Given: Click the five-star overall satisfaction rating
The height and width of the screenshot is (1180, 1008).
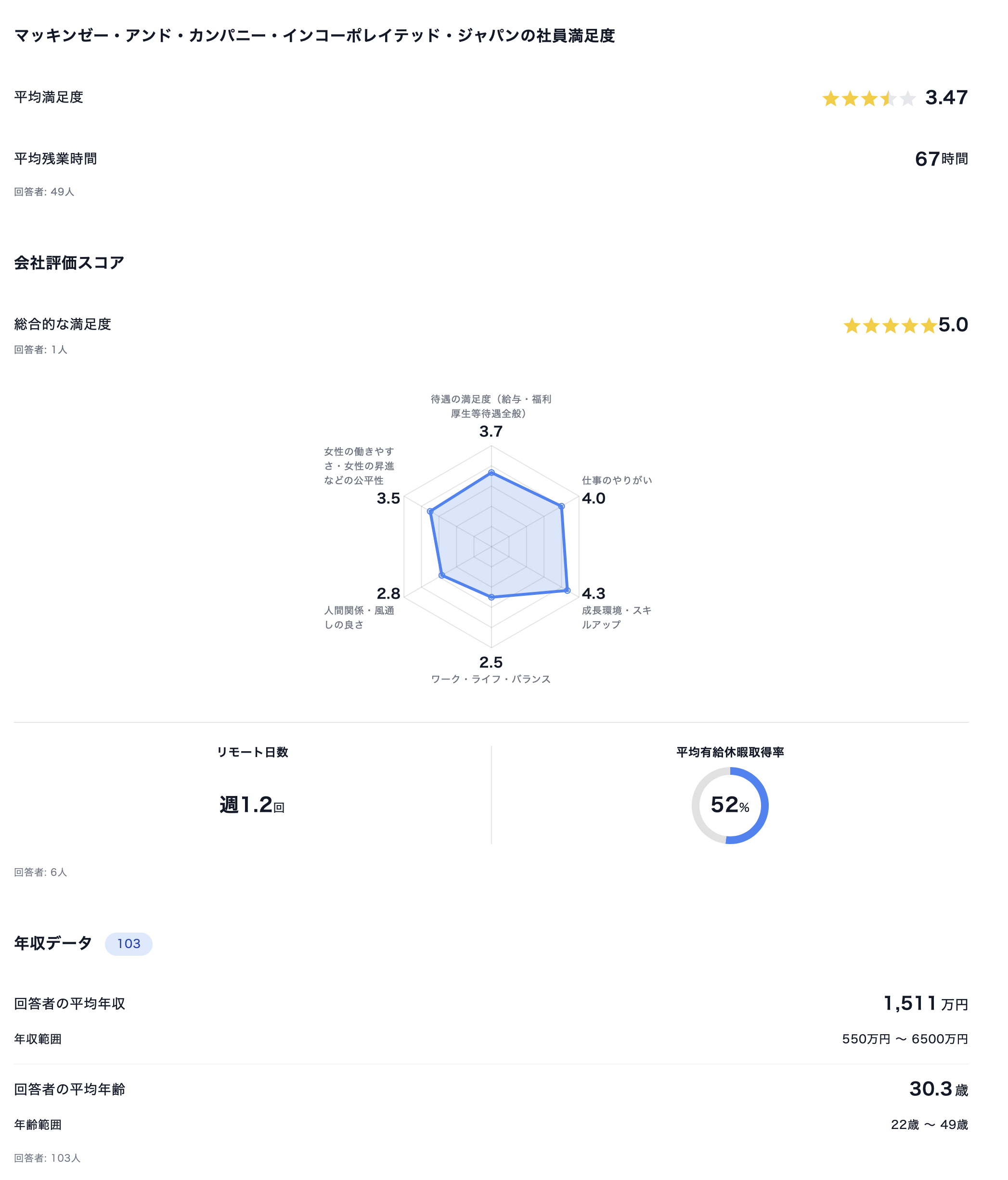Looking at the screenshot, I should [890, 326].
